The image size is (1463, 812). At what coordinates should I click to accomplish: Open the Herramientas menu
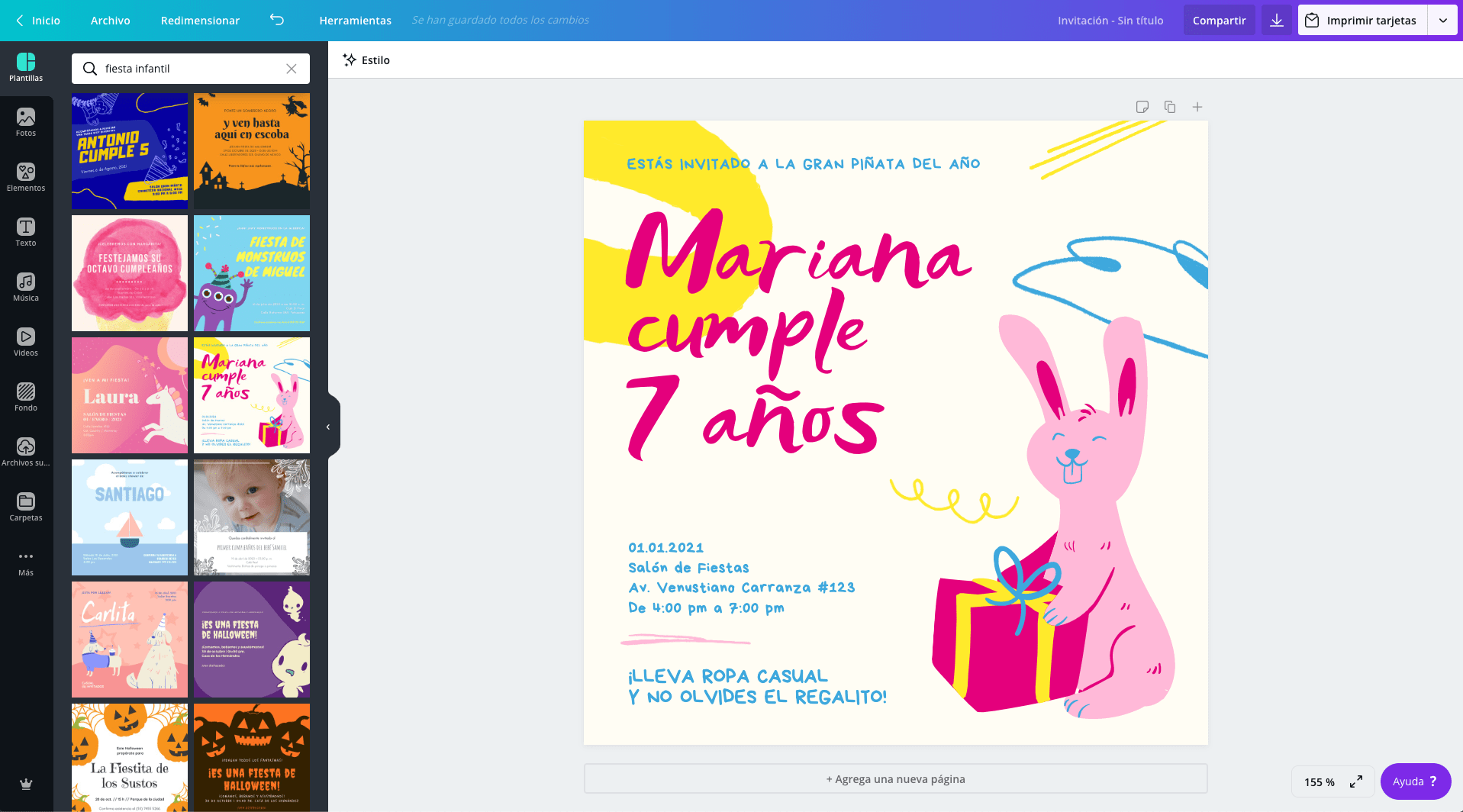pyautogui.click(x=355, y=20)
